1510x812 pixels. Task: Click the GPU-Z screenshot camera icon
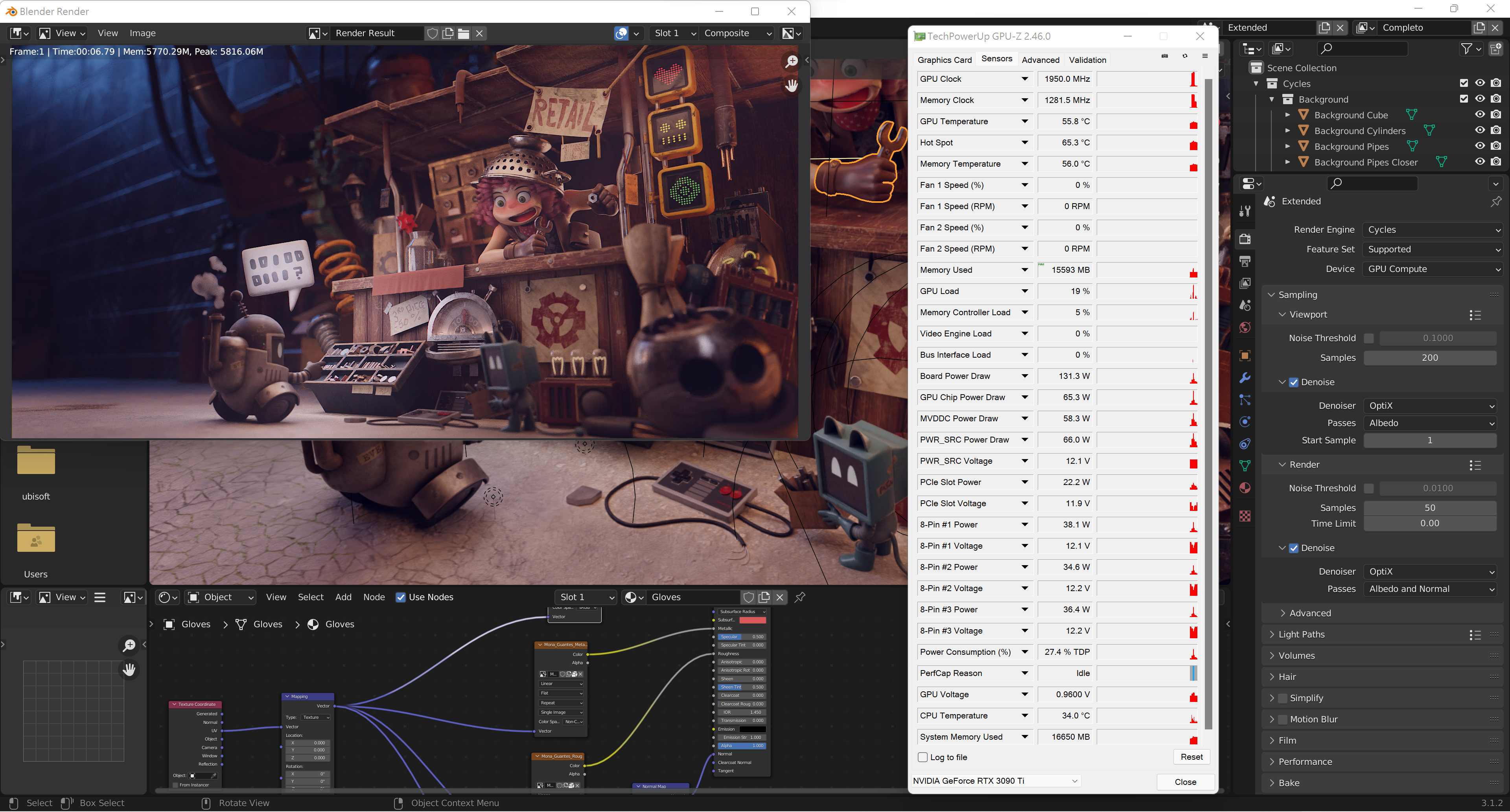click(1165, 56)
